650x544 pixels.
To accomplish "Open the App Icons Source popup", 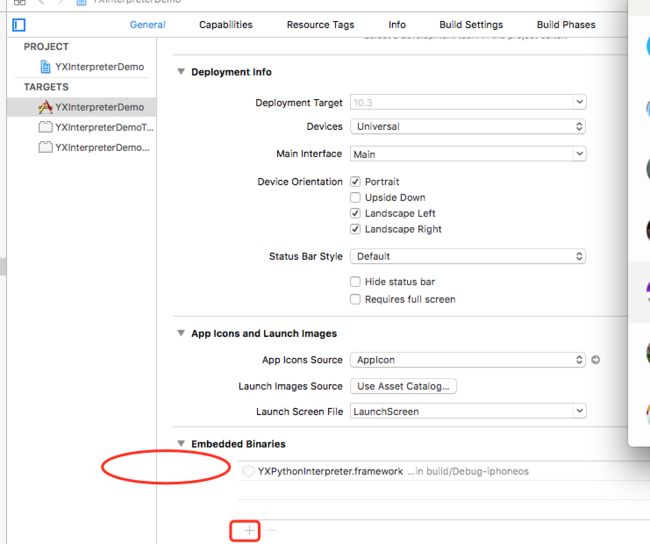I will (468, 360).
